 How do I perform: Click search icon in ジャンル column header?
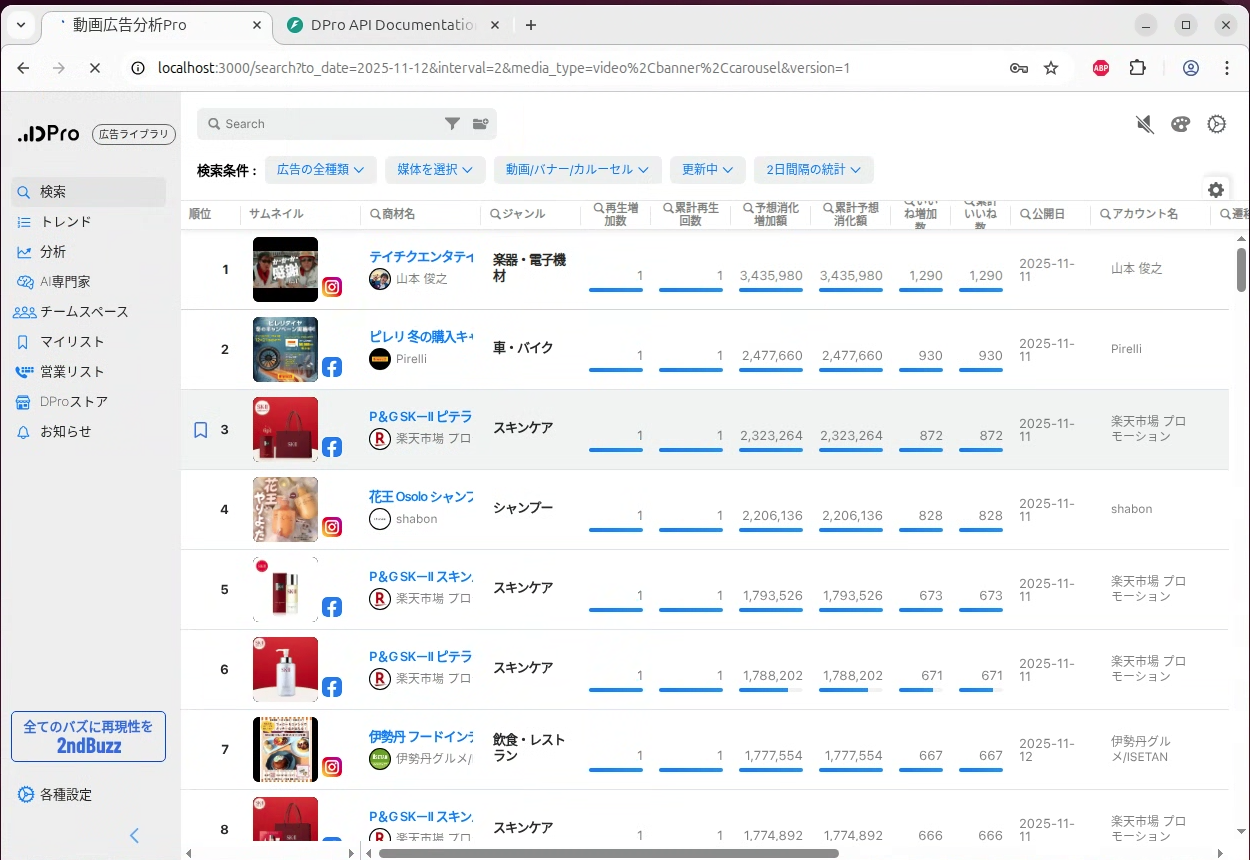coord(495,214)
